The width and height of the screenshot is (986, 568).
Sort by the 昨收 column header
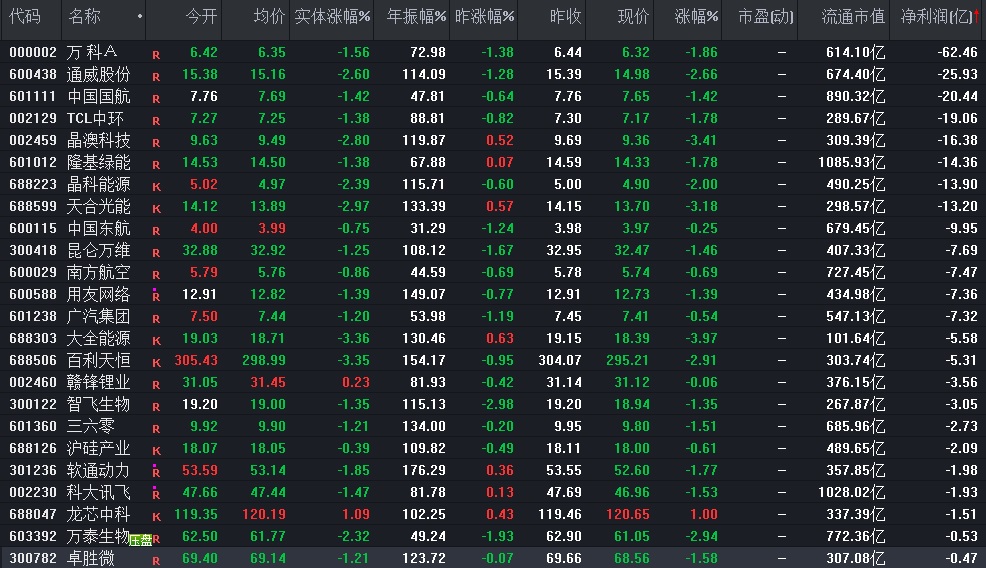click(x=565, y=16)
